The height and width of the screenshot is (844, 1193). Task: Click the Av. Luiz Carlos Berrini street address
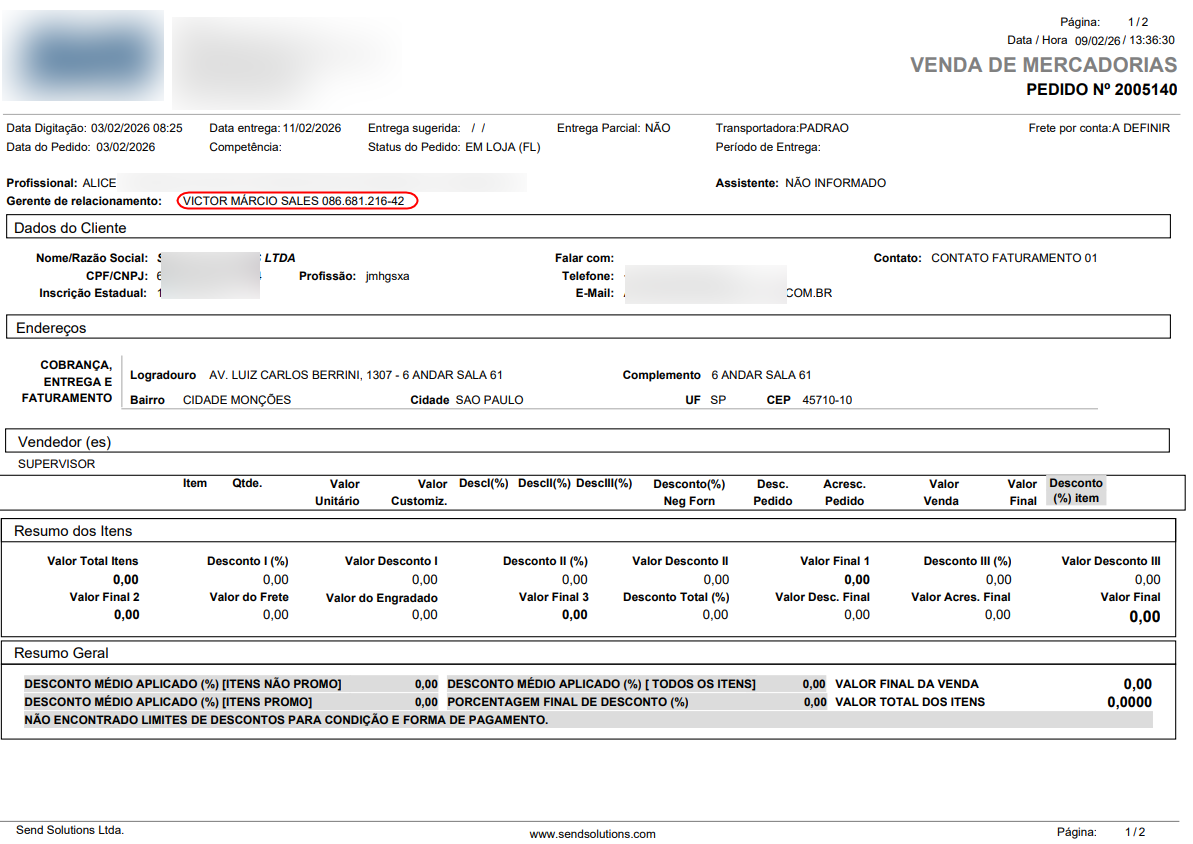(355, 375)
